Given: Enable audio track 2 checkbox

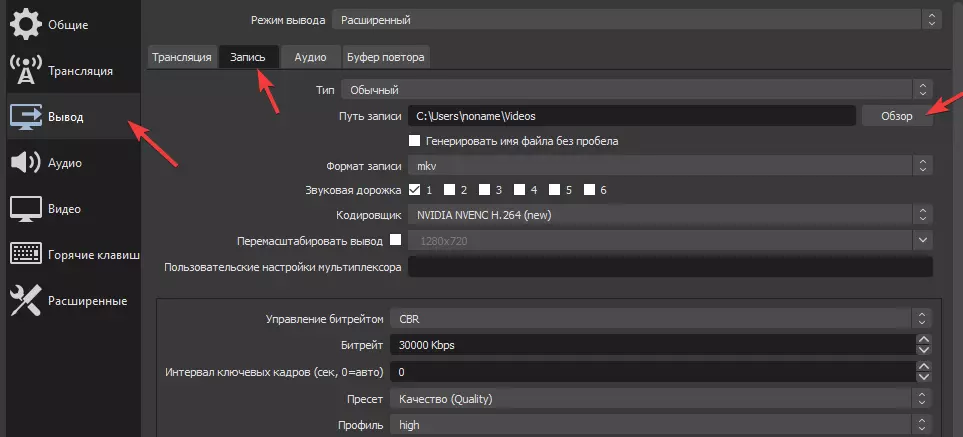Looking at the screenshot, I should [450, 190].
